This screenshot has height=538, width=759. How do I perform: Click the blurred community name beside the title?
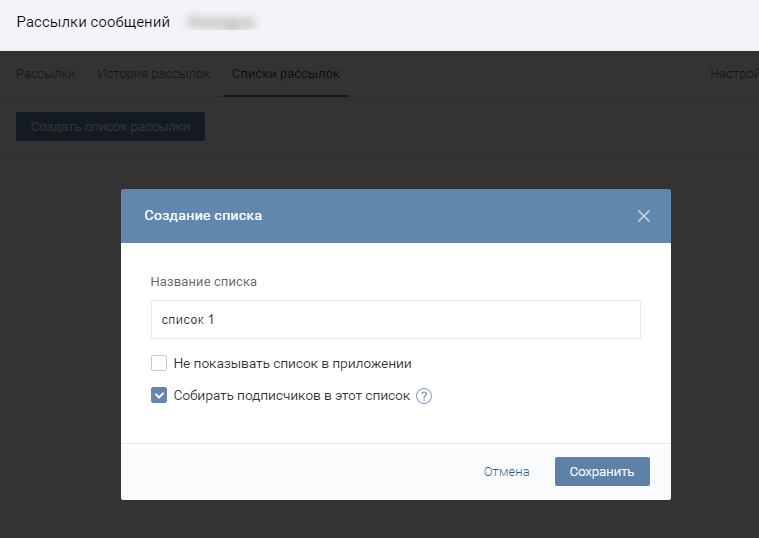click(222, 21)
